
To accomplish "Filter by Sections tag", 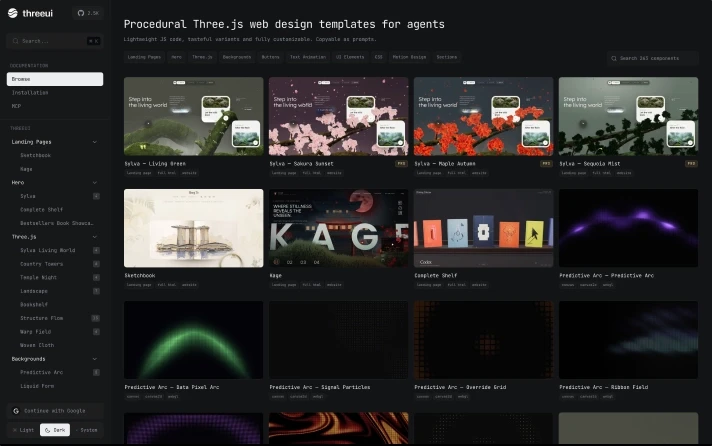I will [447, 57].
